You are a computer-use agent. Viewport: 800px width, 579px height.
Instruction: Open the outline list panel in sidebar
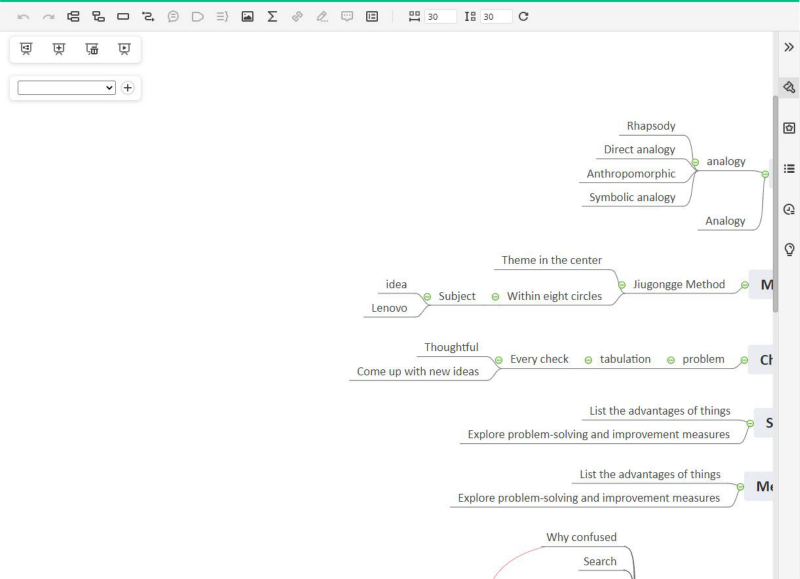(x=789, y=169)
